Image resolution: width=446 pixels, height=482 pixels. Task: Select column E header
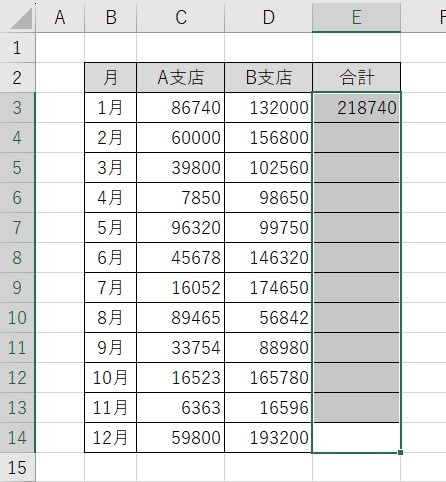click(356, 17)
